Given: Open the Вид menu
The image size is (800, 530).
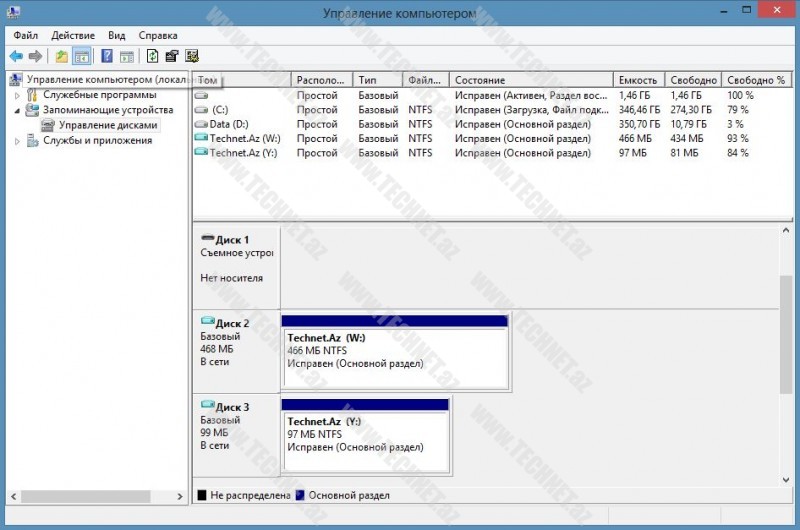Looking at the screenshot, I should click(x=116, y=35).
